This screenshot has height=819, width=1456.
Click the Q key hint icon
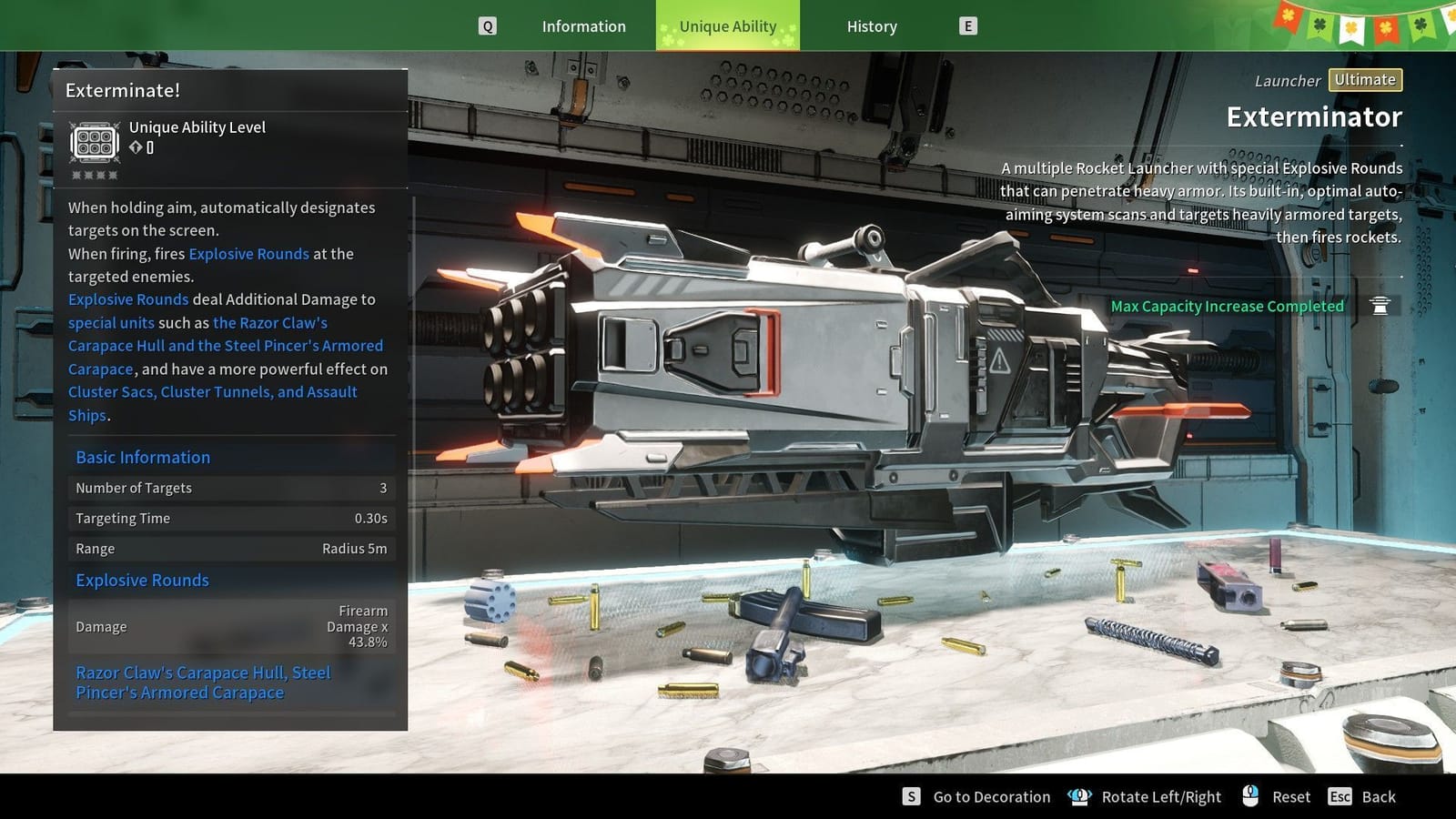(488, 25)
